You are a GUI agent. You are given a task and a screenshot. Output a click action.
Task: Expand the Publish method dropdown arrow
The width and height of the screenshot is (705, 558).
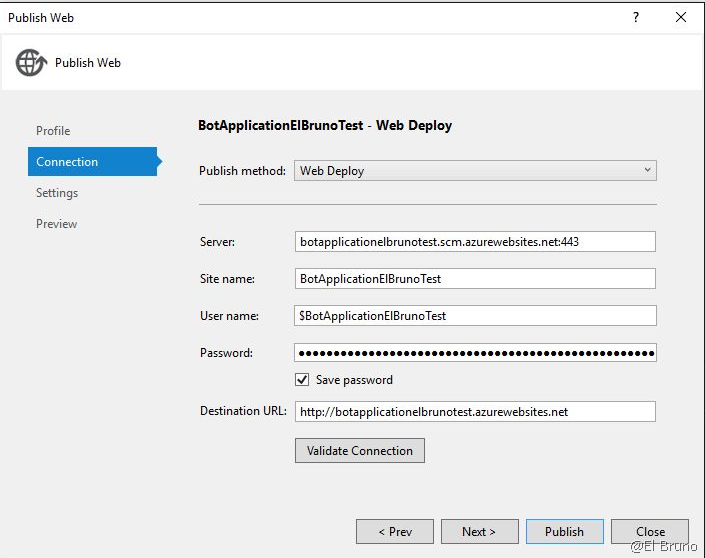(x=648, y=171)
